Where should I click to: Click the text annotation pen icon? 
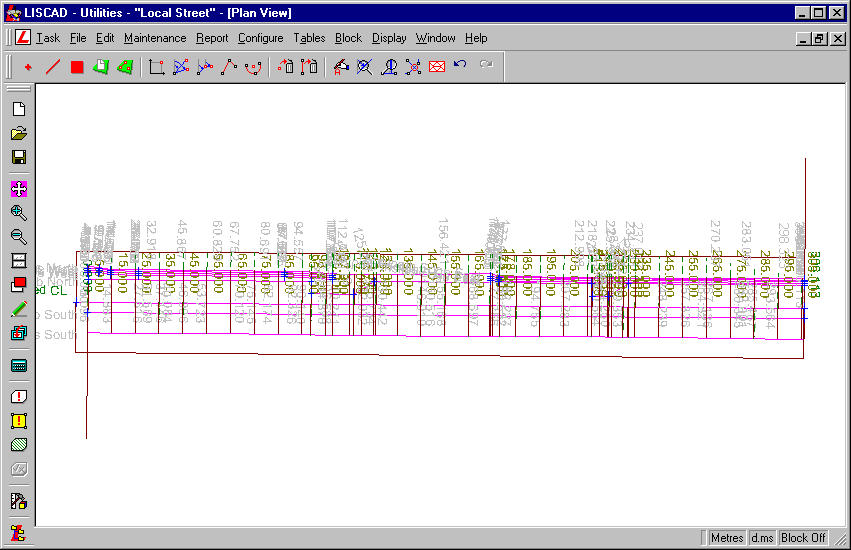(x=341, y=67)
